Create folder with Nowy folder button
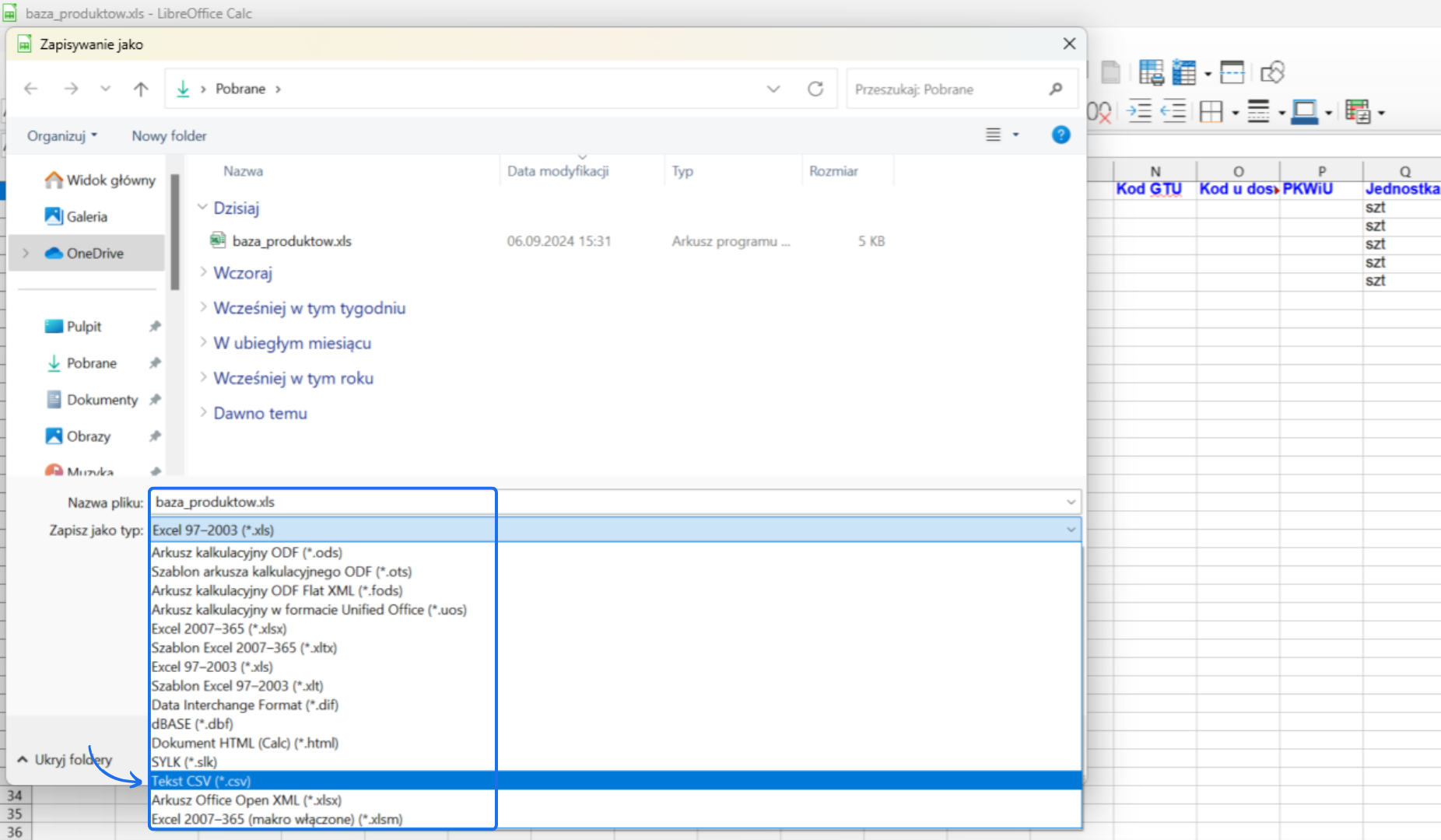This screenshot has height=840, width=1441. pos(168,135)
